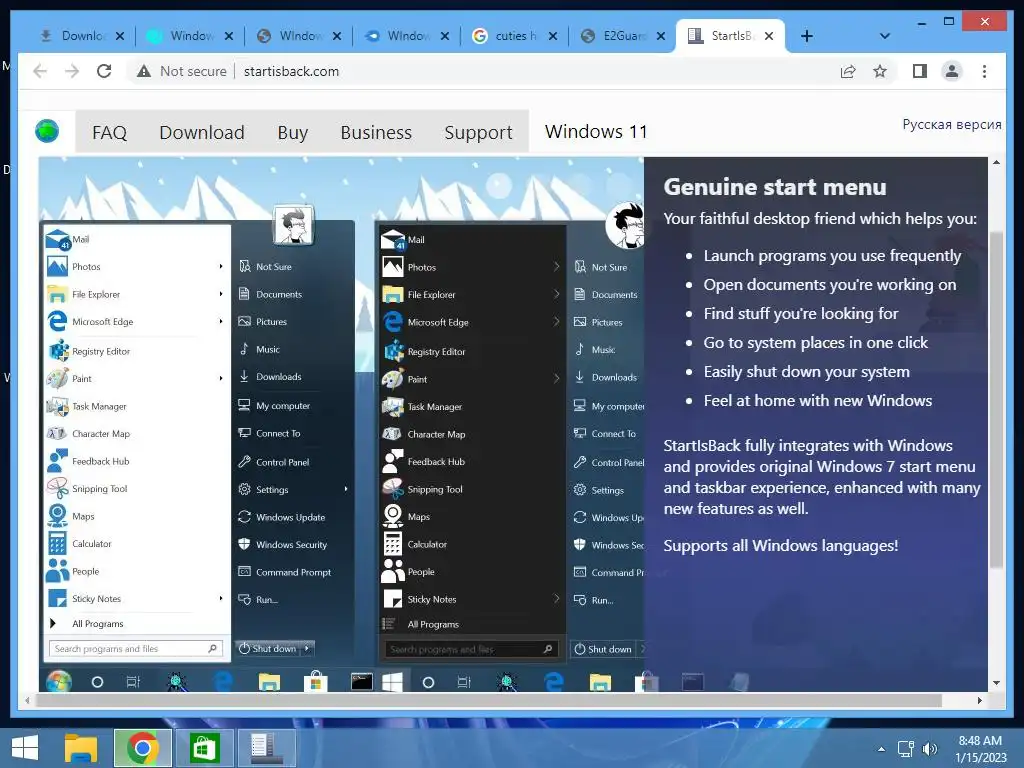Click the green globe site logo

point(47,131)
